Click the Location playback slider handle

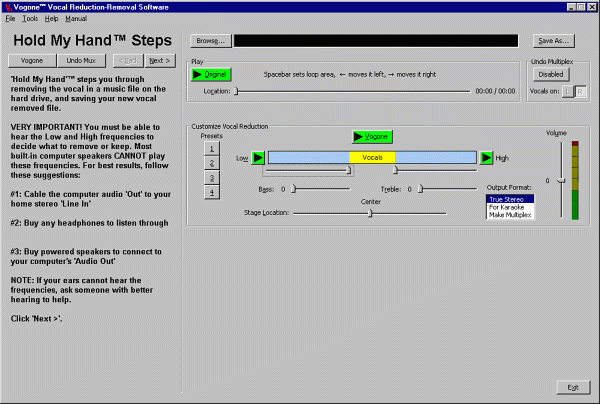[236, 91]
